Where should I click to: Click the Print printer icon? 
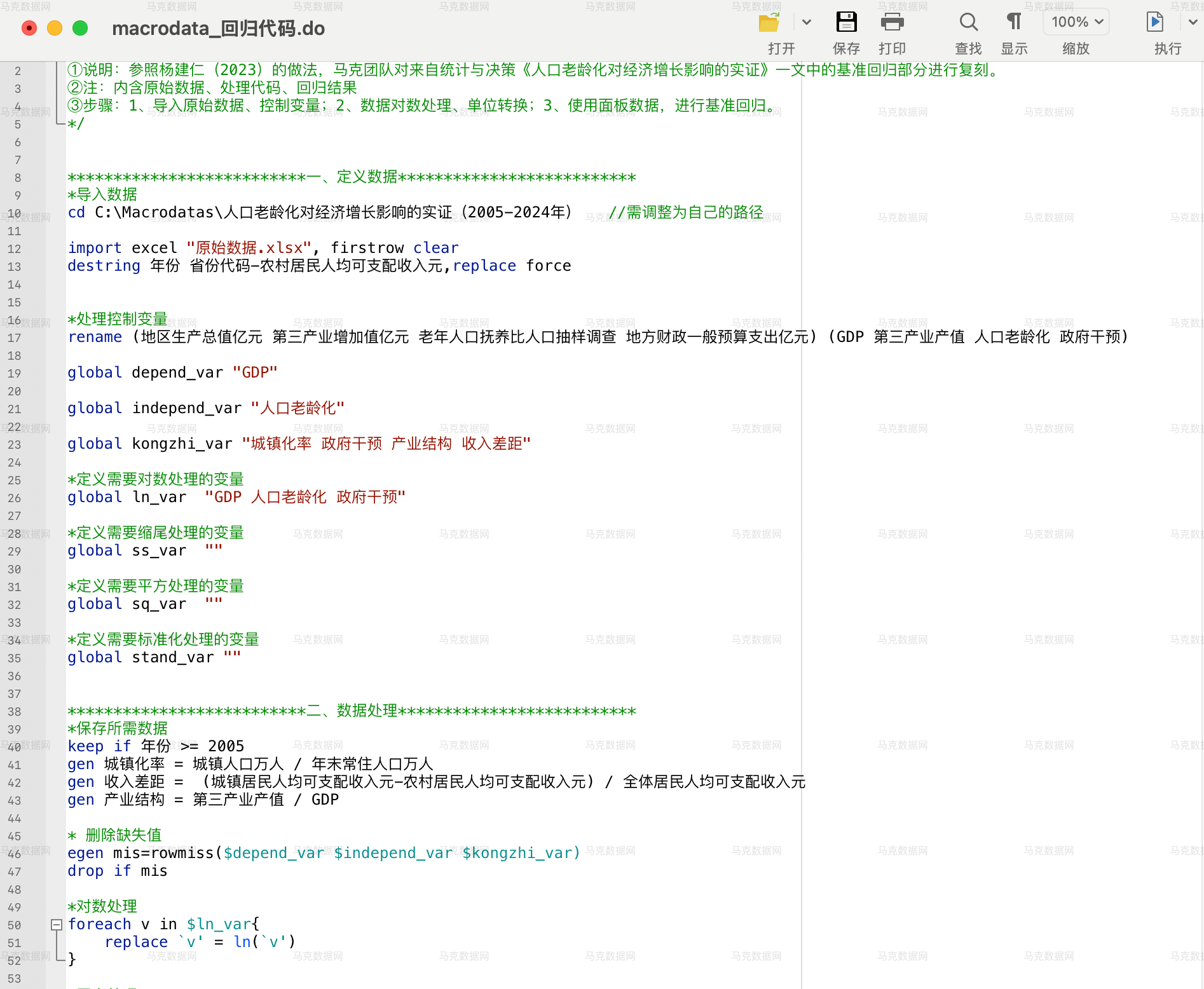(892, 22)
